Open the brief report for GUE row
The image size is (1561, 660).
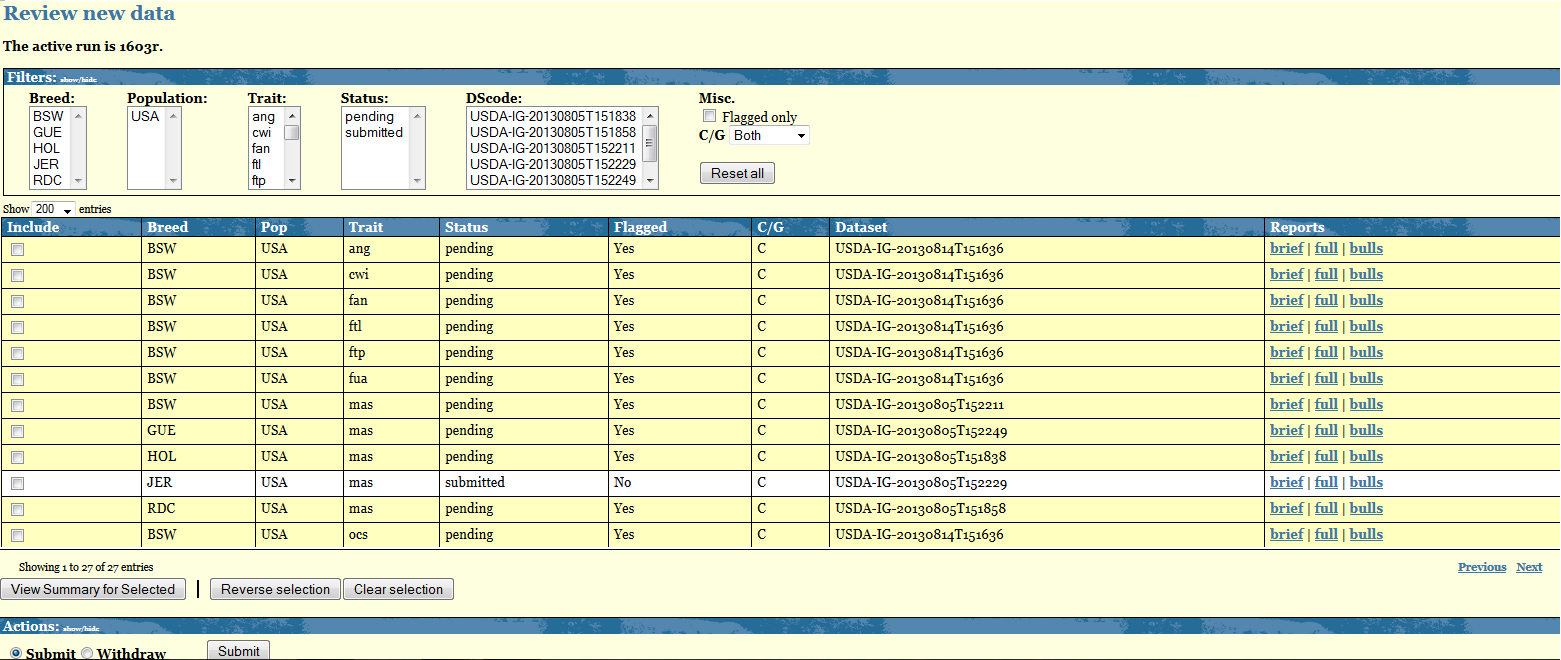(x=1286, y=430)
